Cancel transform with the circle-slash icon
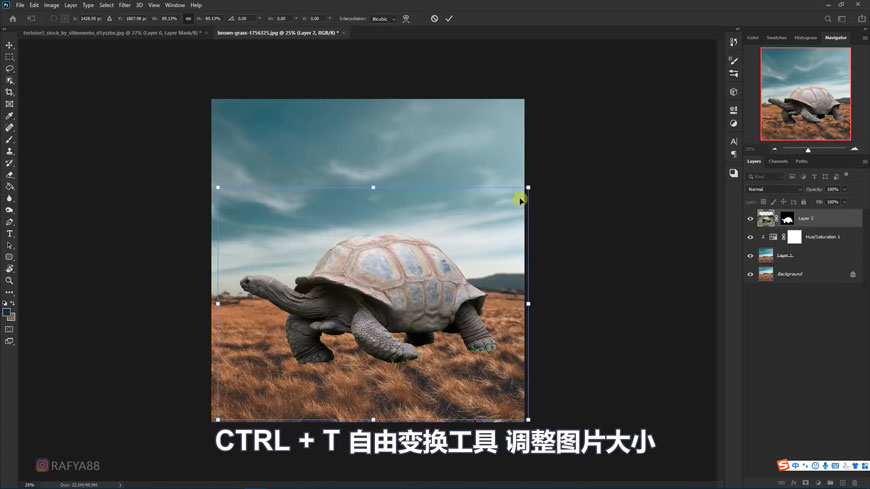The image size is (870, 489). [x=434, y=19]
